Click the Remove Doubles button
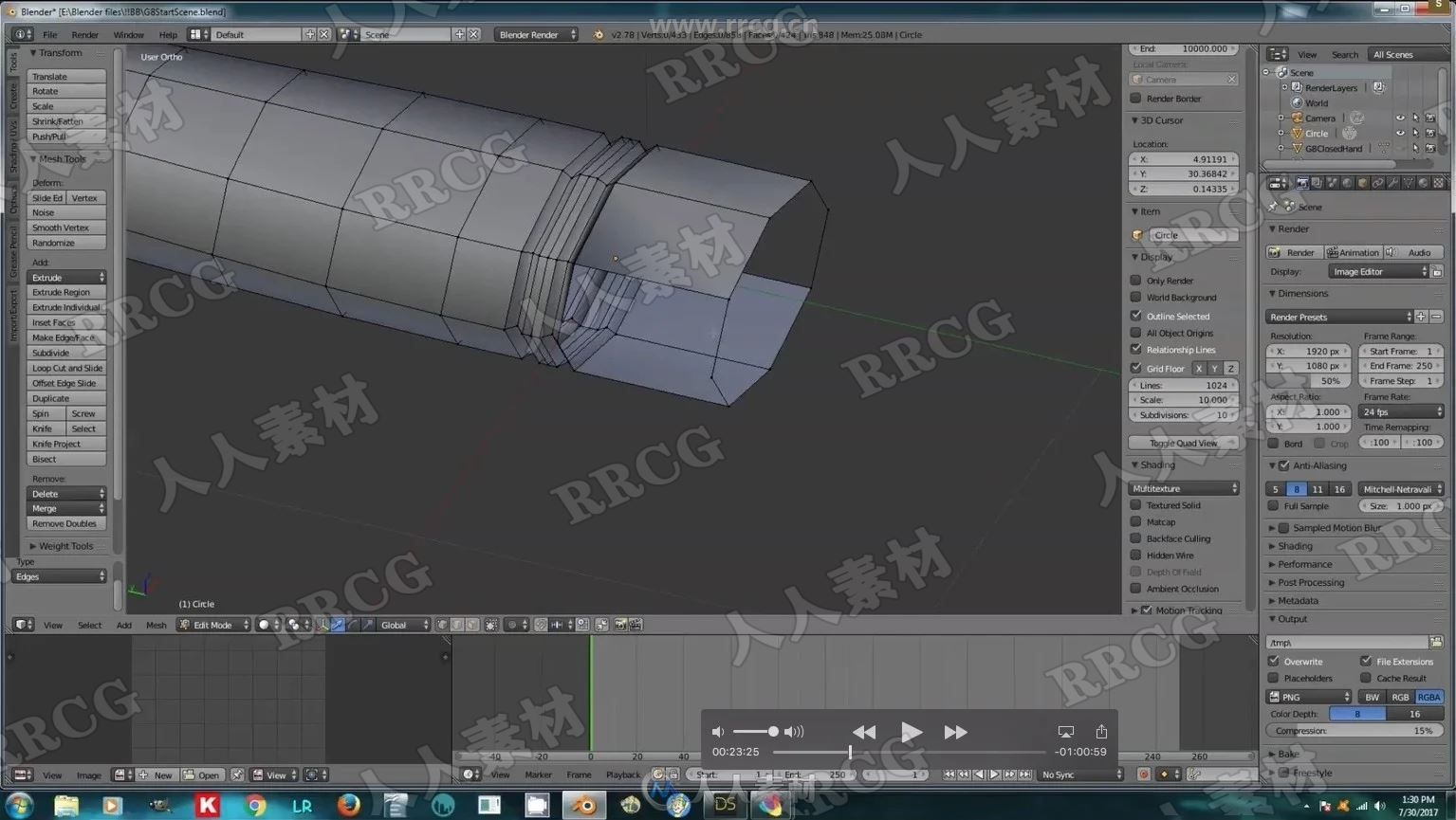This screenshot has width=1456, height=820. (x=66, y=523)
